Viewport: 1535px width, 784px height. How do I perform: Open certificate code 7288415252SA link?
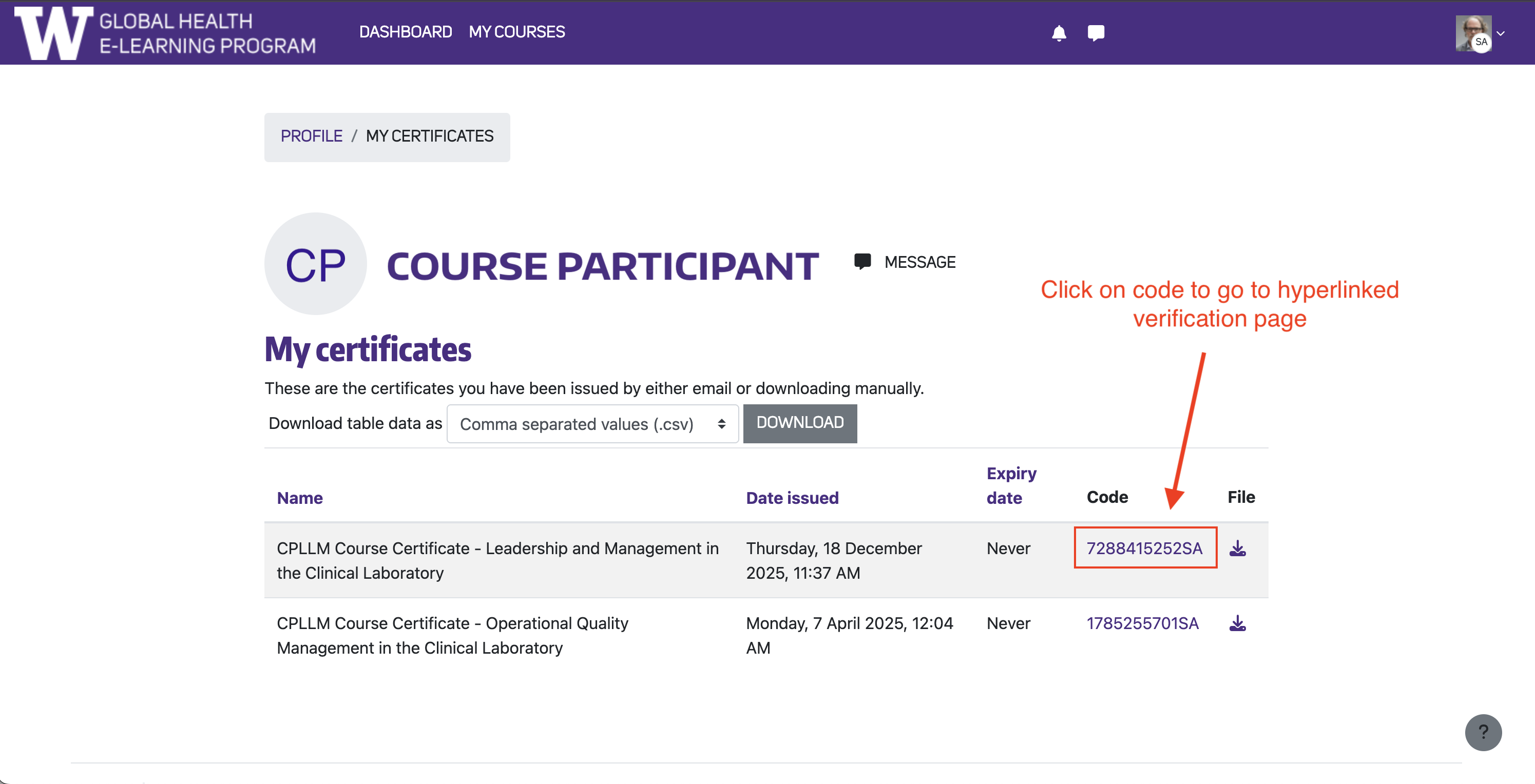pos(1144,548)
